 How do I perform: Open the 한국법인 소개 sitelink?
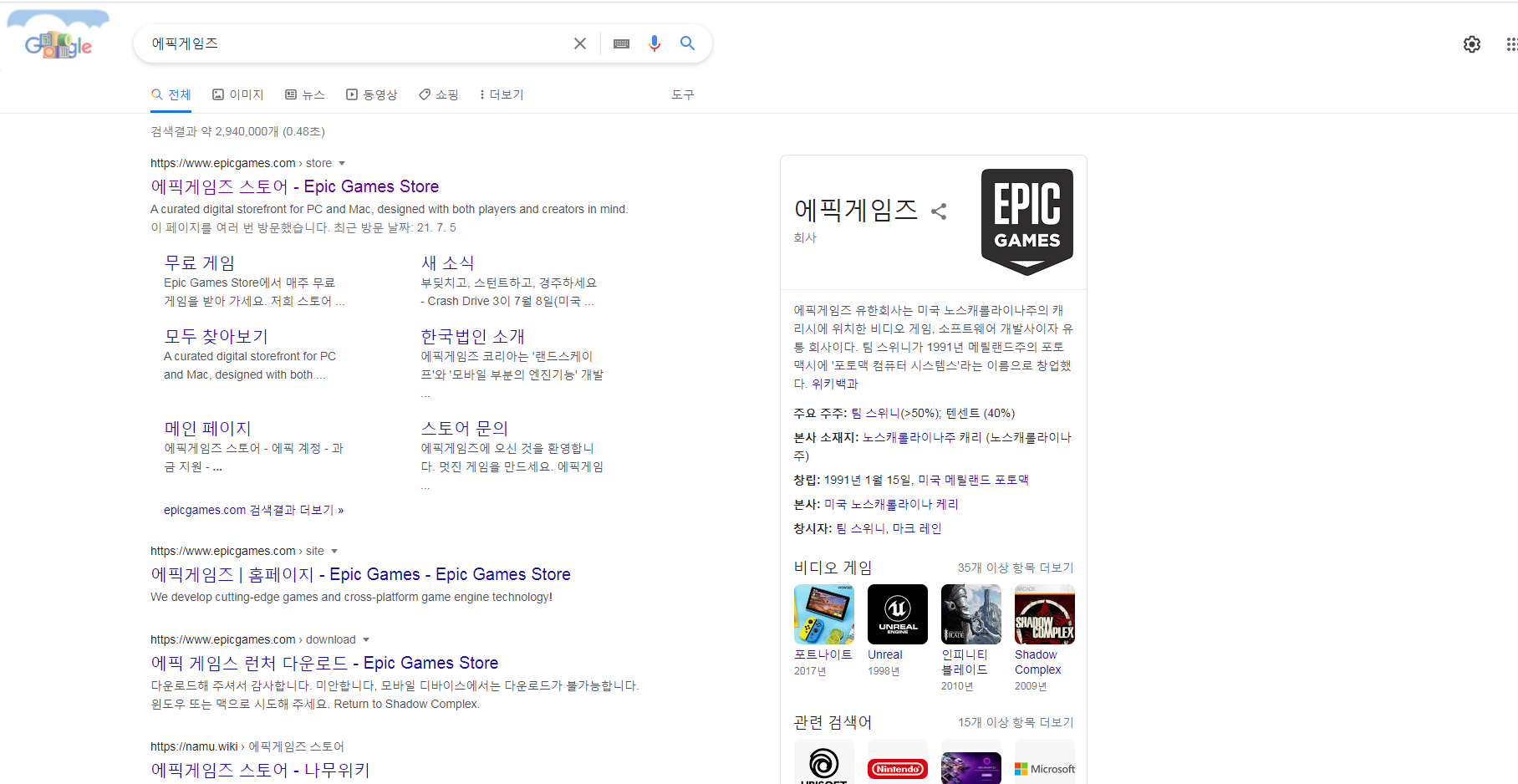tap(473, 336)
